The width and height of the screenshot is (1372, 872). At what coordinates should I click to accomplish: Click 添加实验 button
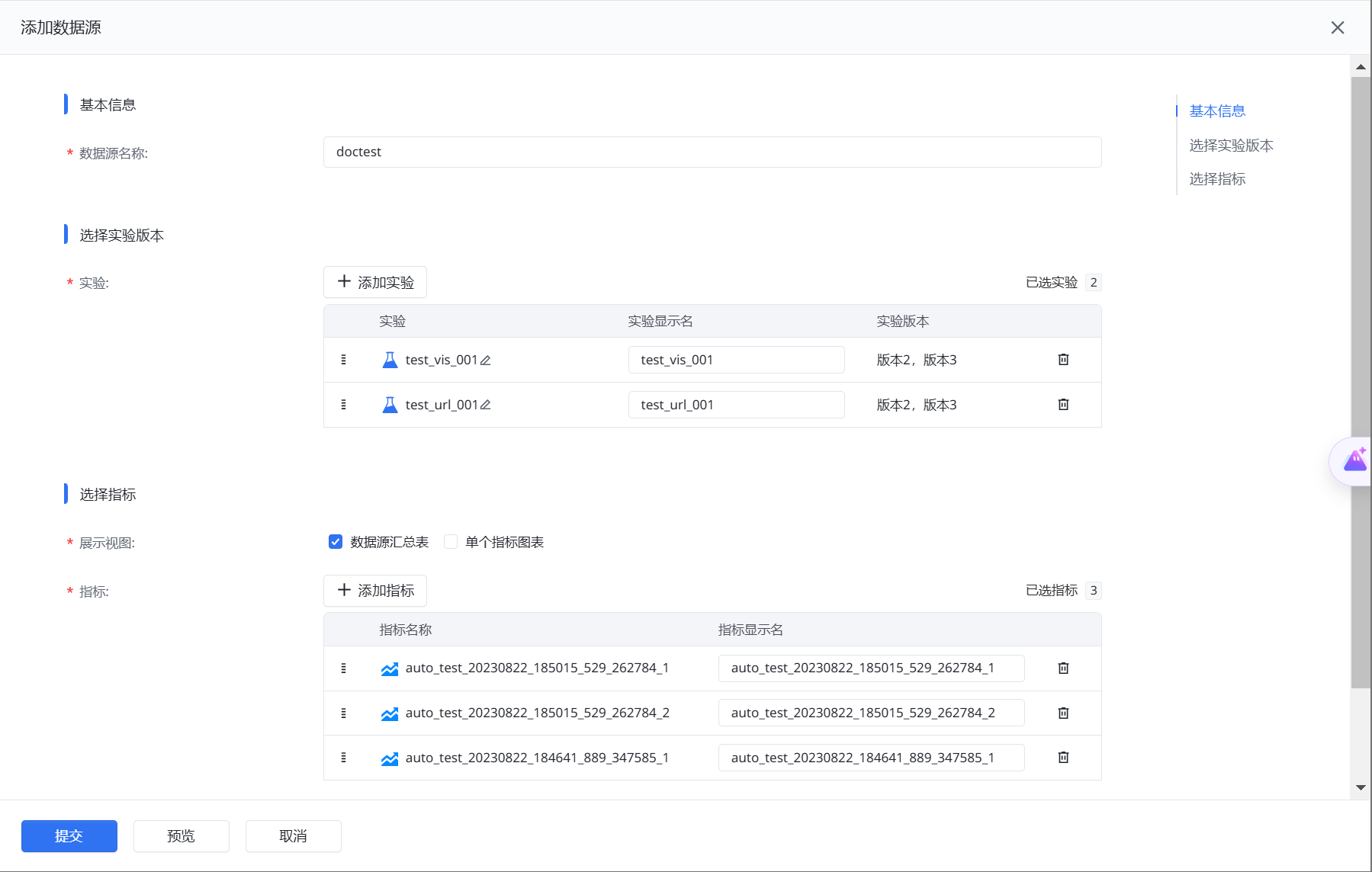(375, 282)
